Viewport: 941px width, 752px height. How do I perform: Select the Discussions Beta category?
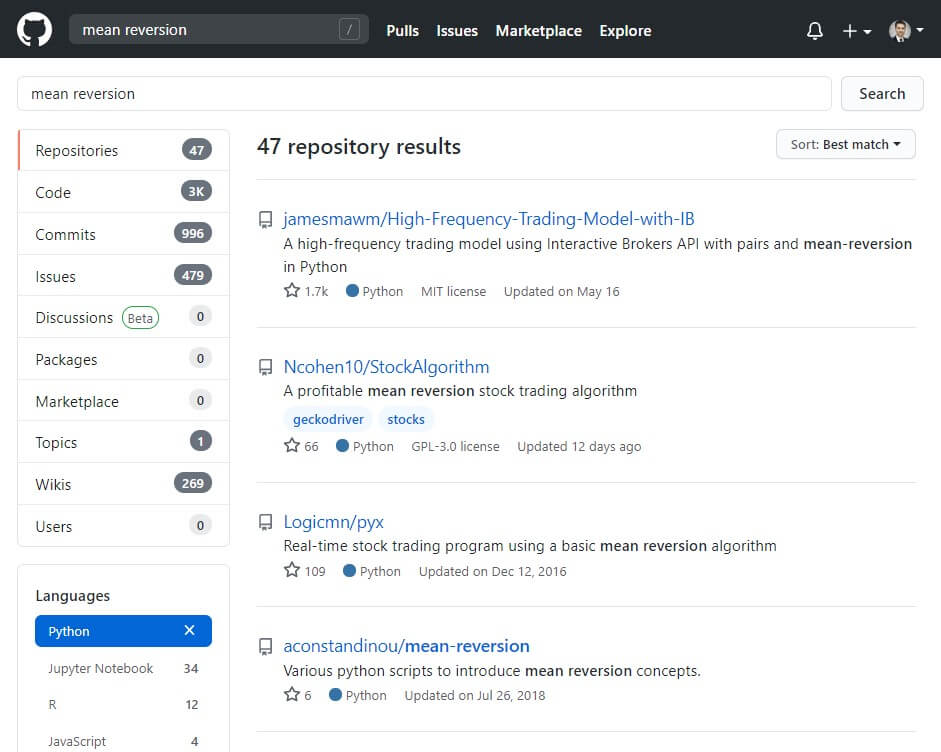[x=124, y=317]
